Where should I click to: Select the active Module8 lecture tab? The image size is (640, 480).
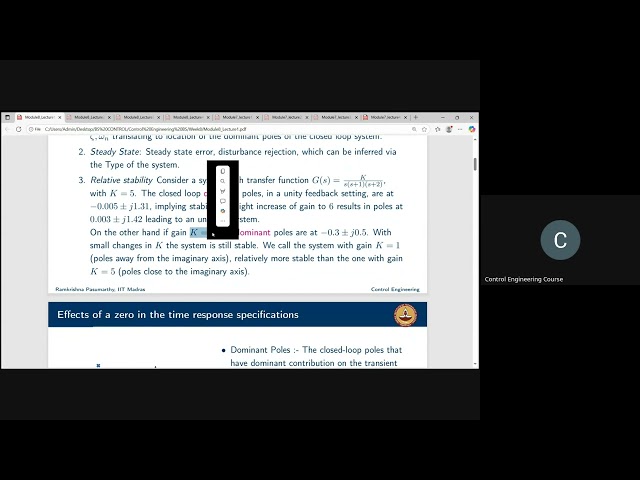click(39, 117)
